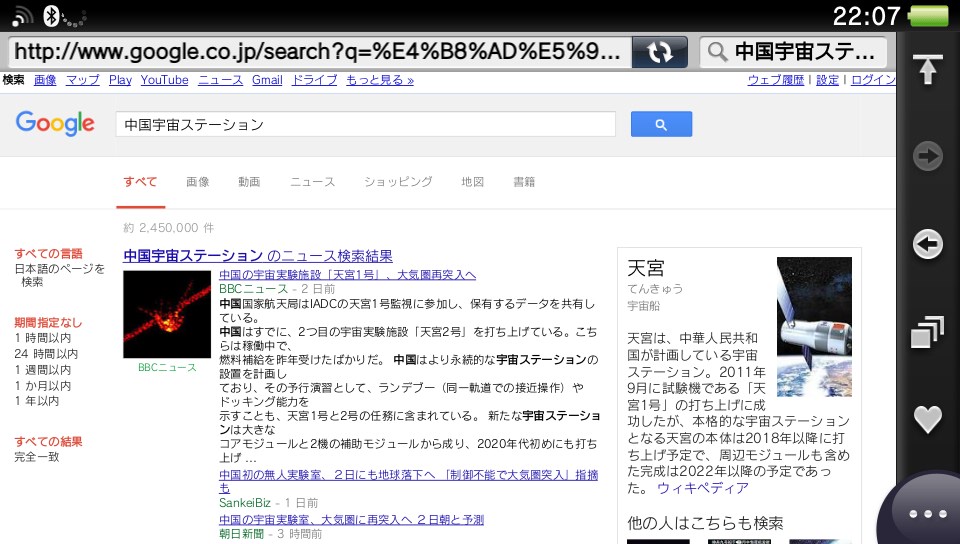This screenshot has width=960, height=544.
Task: Open the BBC news thumbnail image
Action: pyautogui.click(x=167, y=315)
